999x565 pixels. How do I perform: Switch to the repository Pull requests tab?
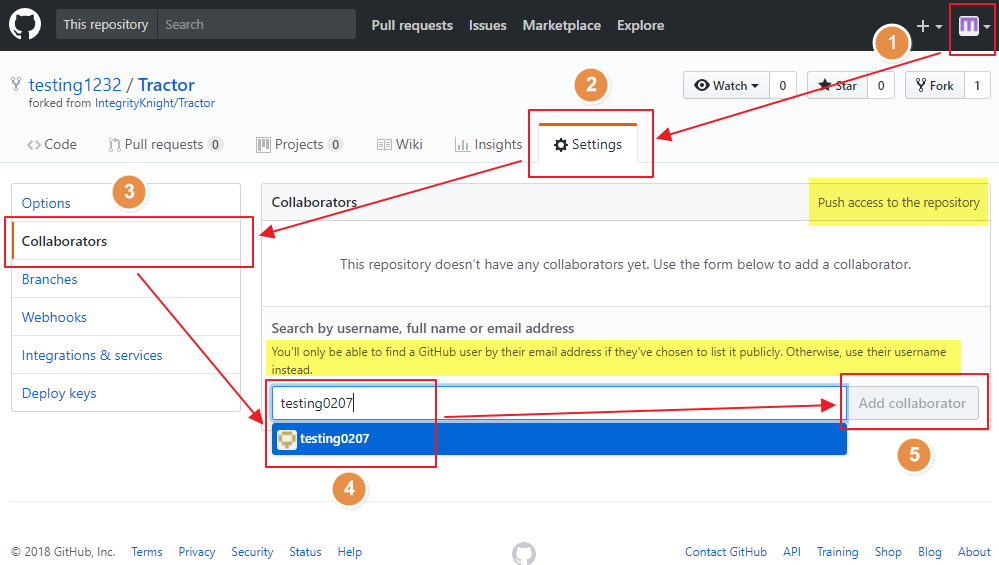(x=164, y=145)
